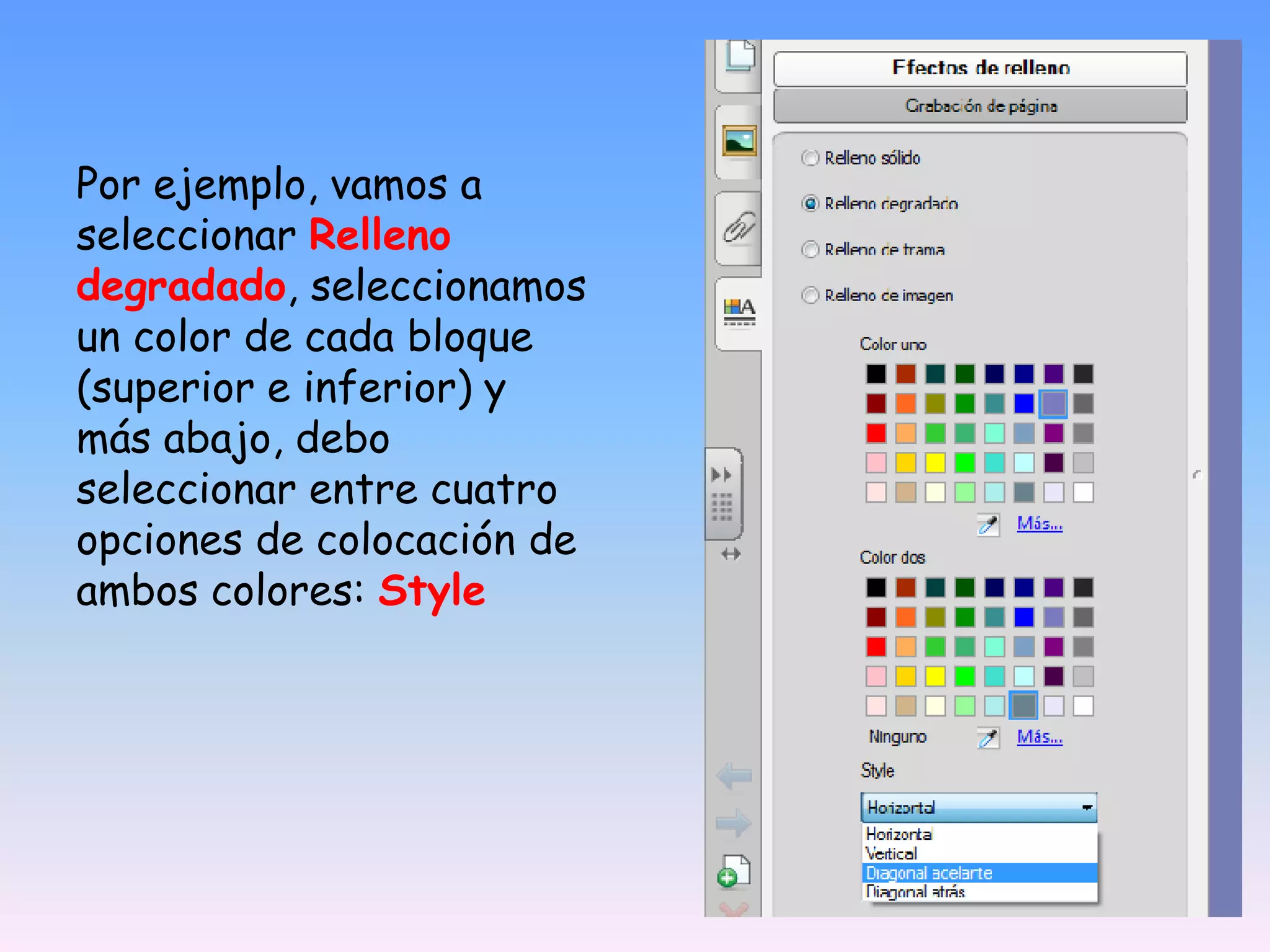Select Relleno de imagen radio button
1270x952 pixels.
(x=810, y=295)
